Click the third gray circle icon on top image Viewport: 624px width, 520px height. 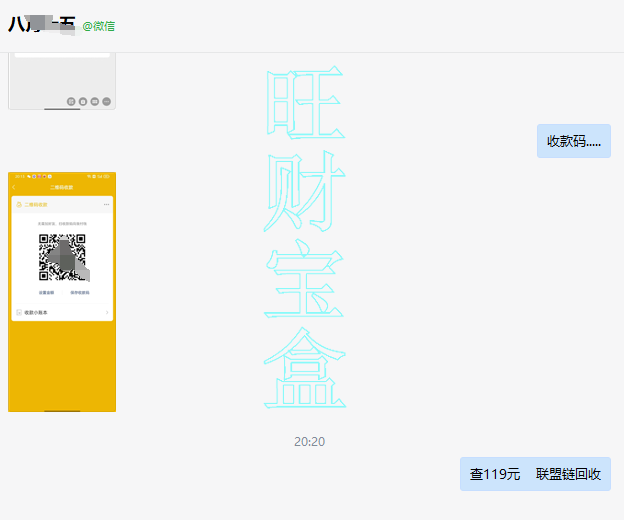pos(95,101)
